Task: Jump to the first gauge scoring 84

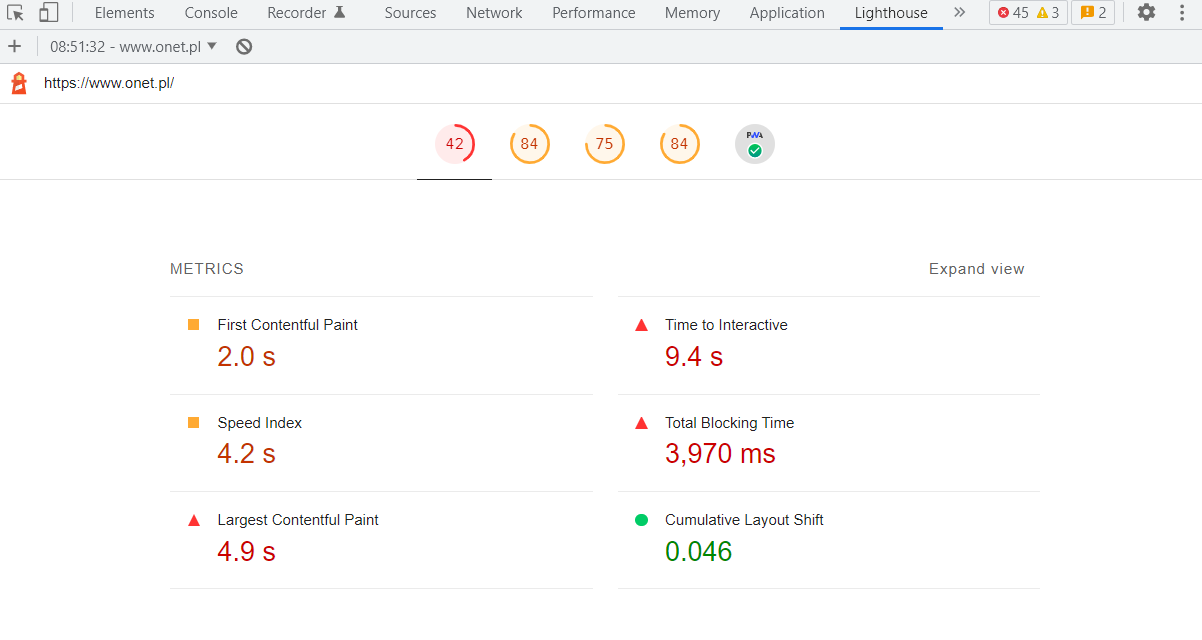Action: (x=529, y=144)
